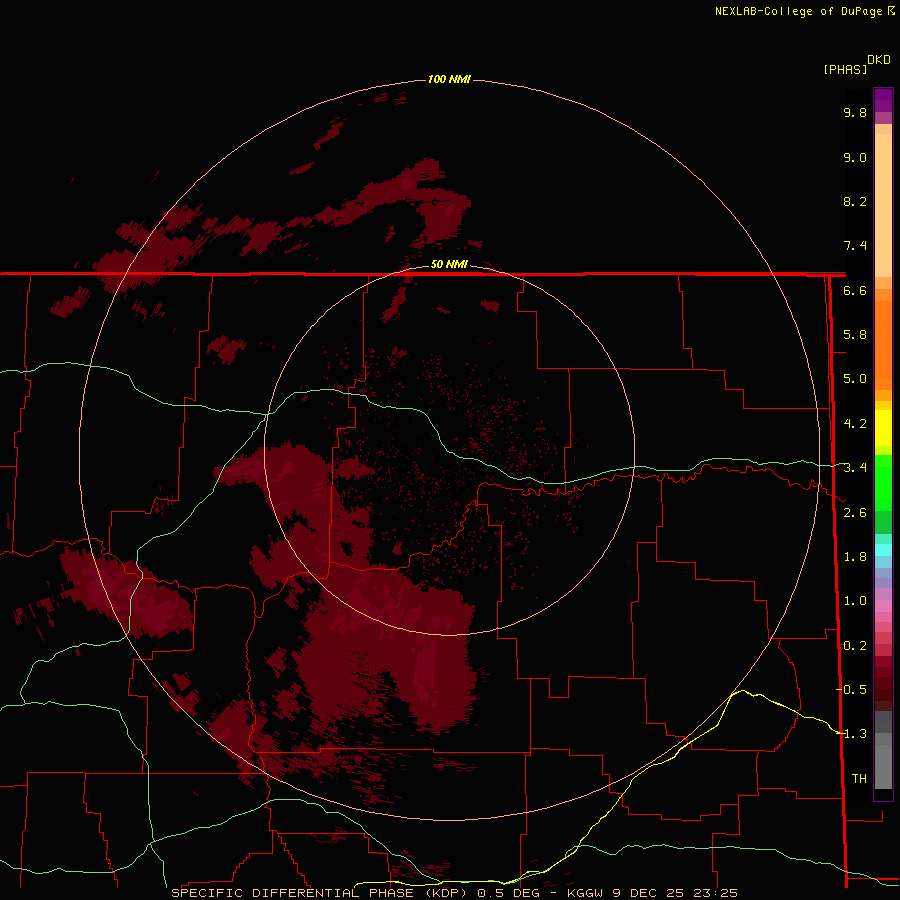The image size is (900, 900).
Task: Click the Specific Differential Phase (KDP) caption
Action: [x=321, y=893]
